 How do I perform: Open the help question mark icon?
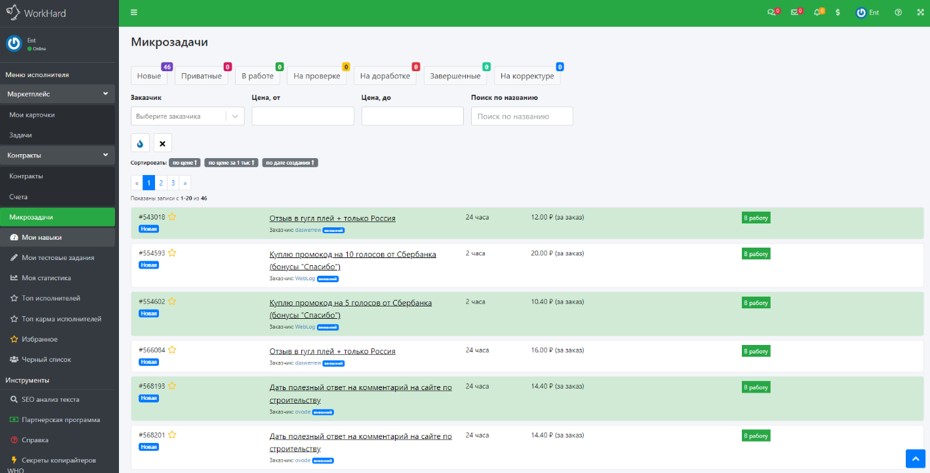[x=898, y=12]
